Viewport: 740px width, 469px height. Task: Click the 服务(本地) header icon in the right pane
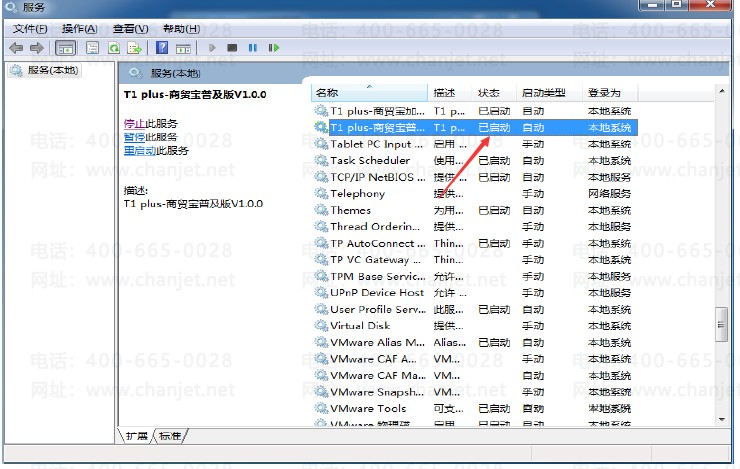click(x=135, y=73)
